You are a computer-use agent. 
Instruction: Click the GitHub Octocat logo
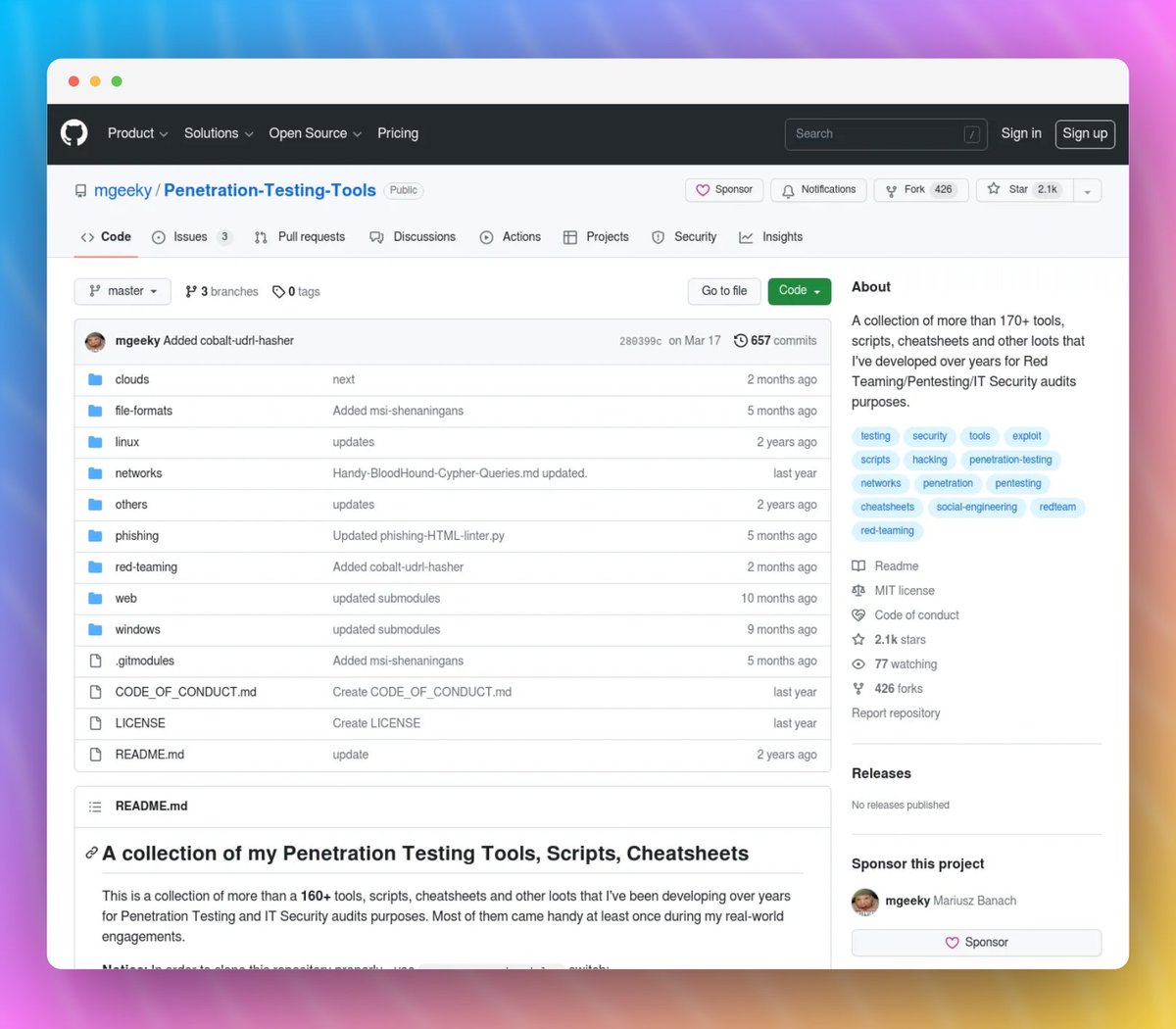point(73,133)
